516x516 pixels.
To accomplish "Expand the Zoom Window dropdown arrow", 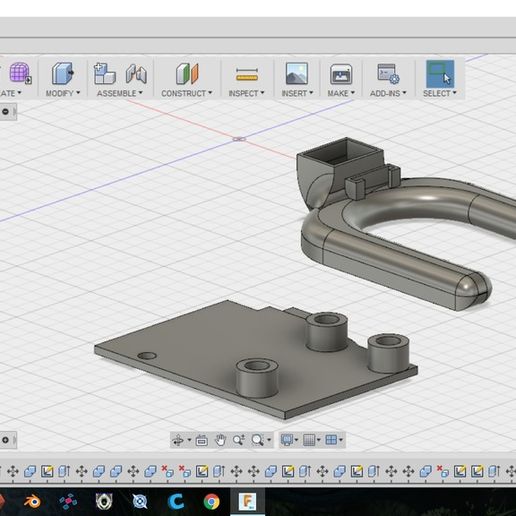I will pyautogui.click(x=269, y=440).
